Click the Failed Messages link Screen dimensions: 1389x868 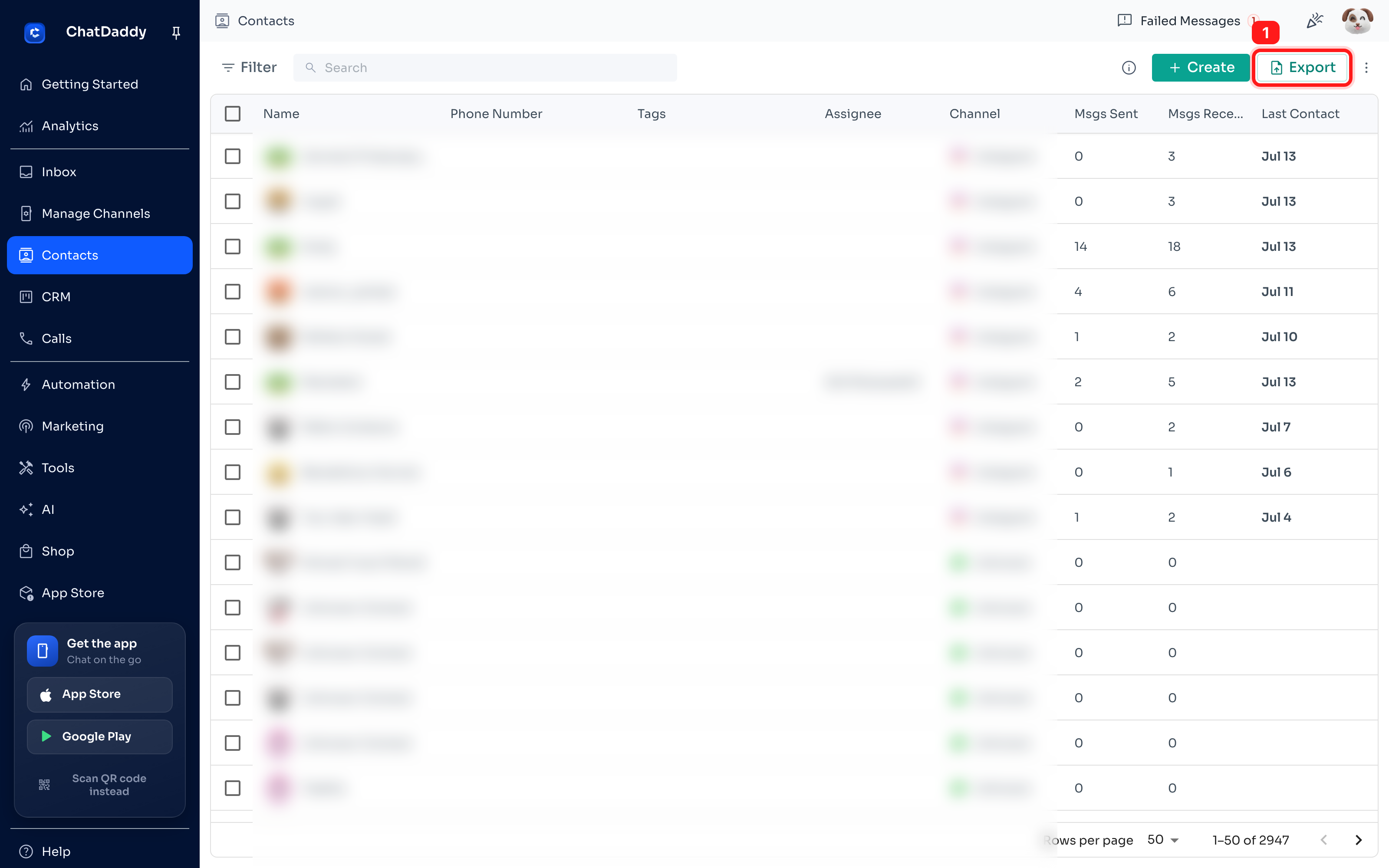[1190, 21]
